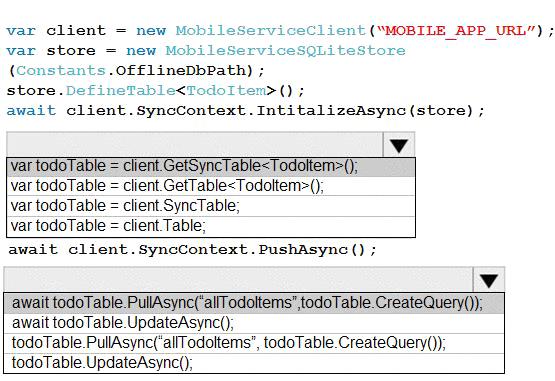
Task: Click the IntitalizeAsync(store) code line
Action: (245, 111)
